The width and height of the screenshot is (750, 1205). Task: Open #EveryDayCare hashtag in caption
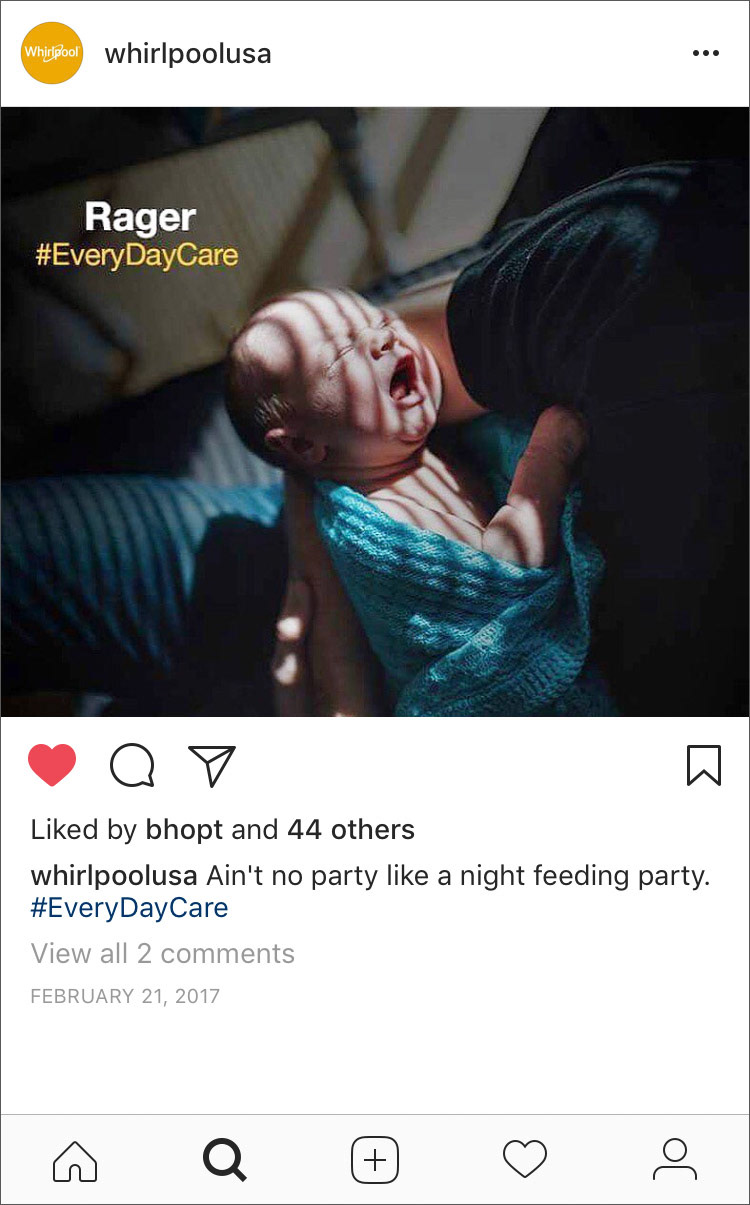[x=130, y=908]
